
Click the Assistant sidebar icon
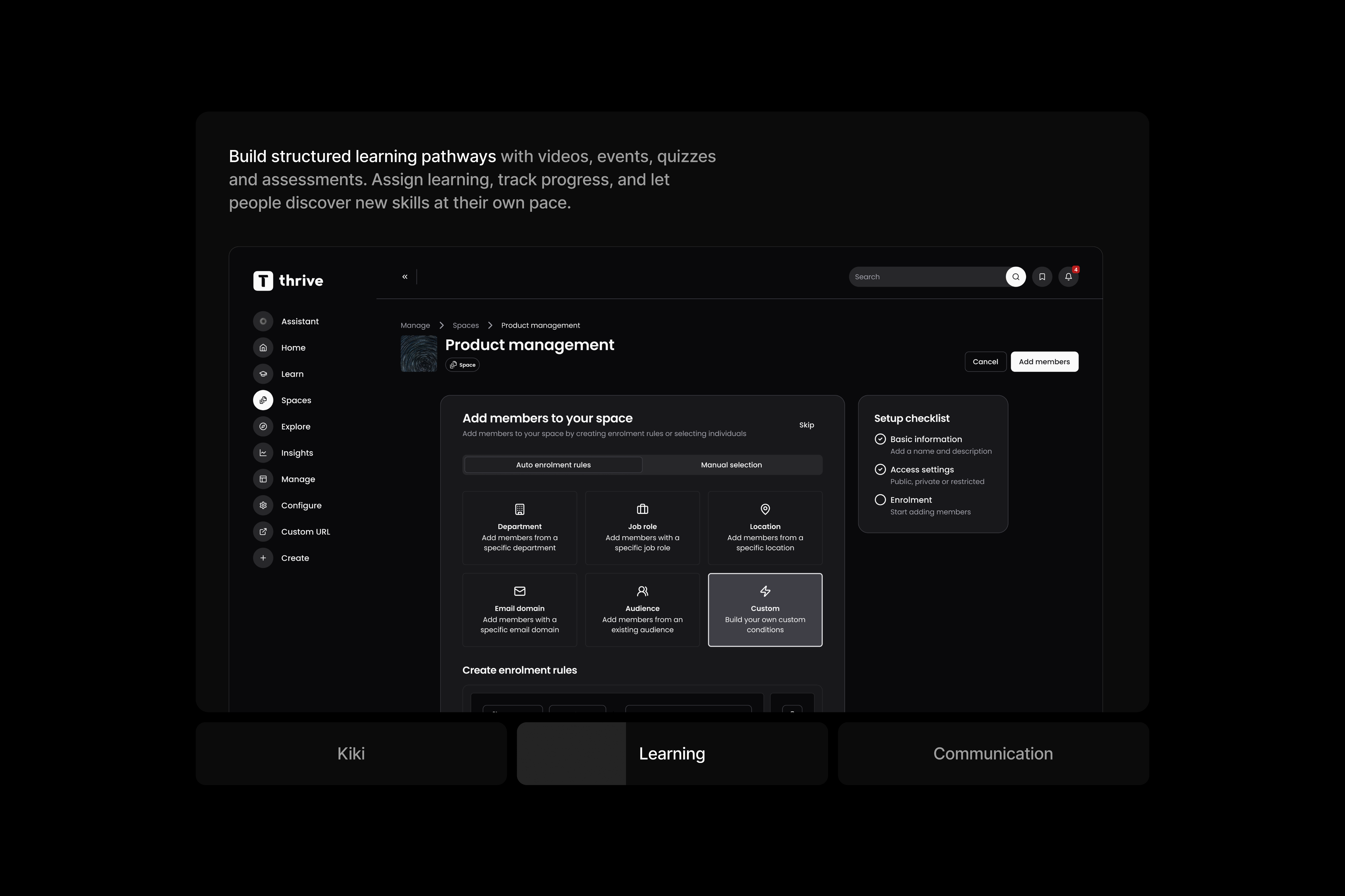pyautogui.click(x=263, y=321)
